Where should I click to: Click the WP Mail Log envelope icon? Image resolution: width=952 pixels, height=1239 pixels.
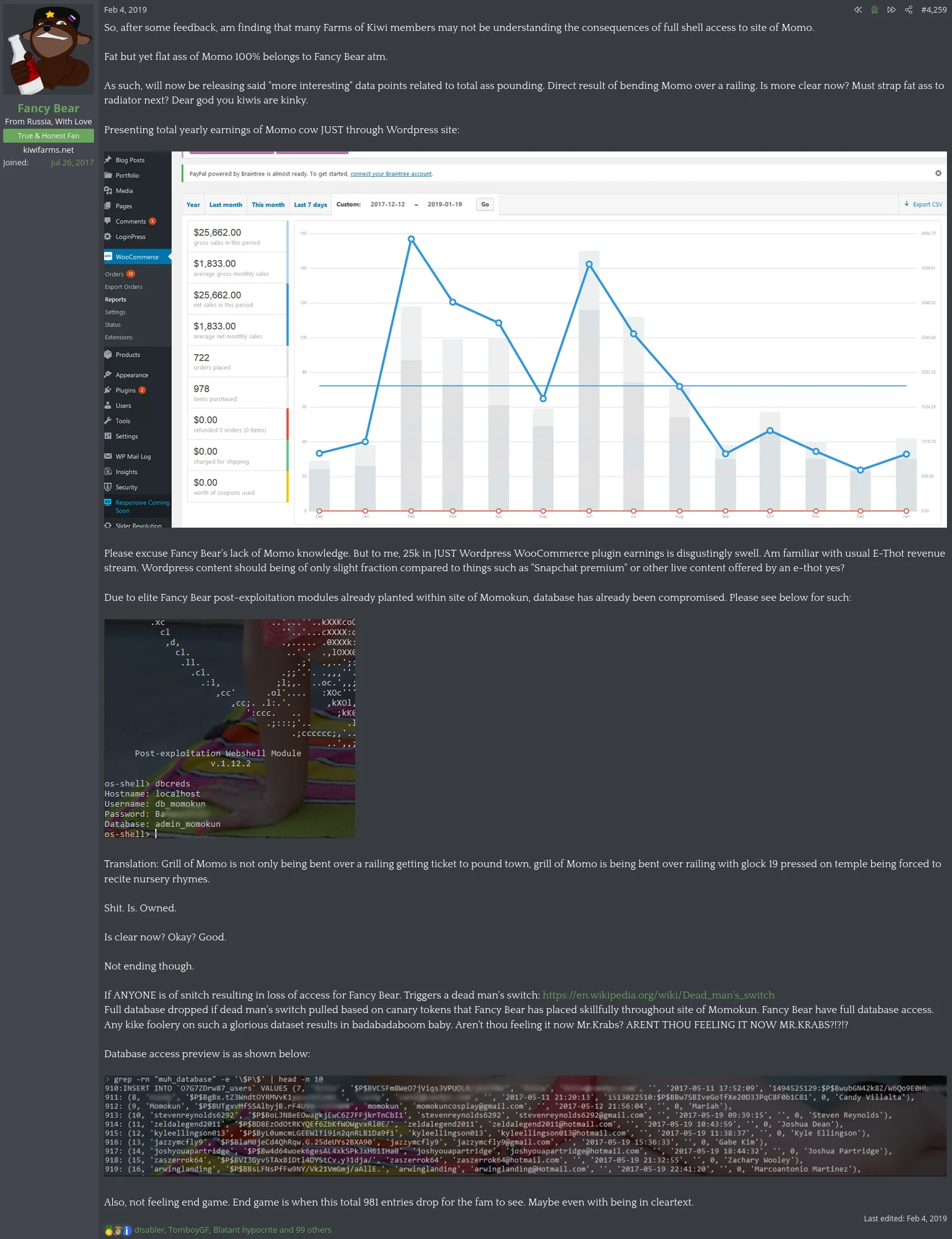pyautogui.click(x=108, y=456)
